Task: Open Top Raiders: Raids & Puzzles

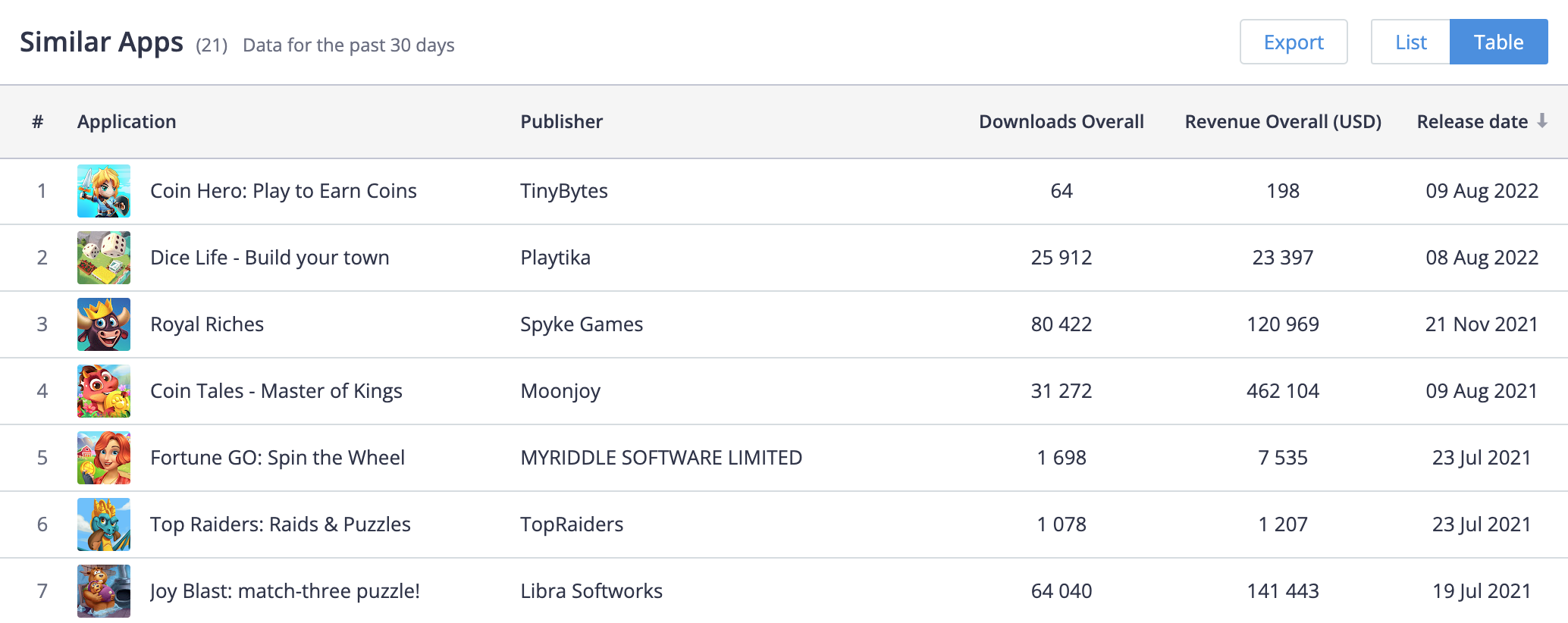Action: (281, 524)
